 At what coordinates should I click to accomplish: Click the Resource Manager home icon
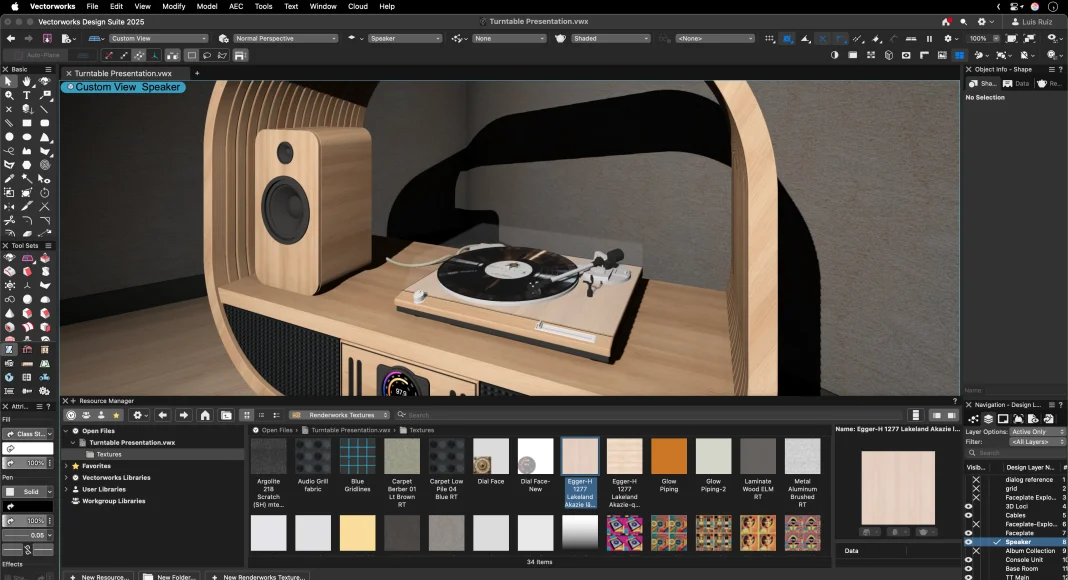point(205,415)
